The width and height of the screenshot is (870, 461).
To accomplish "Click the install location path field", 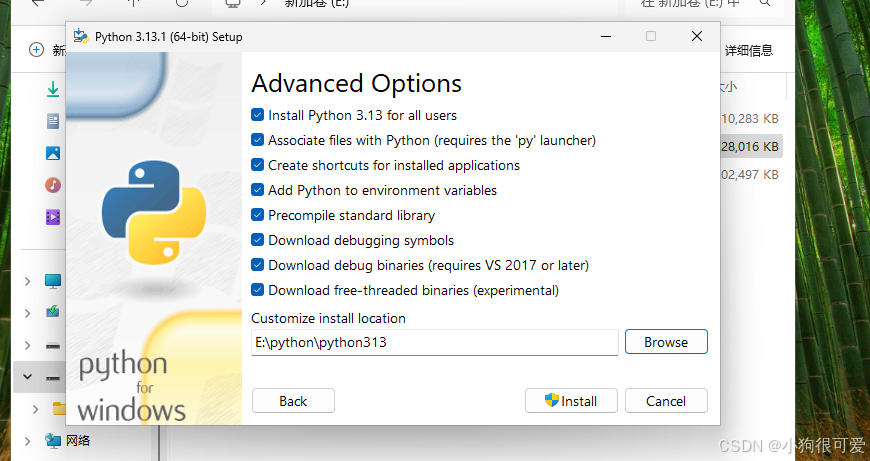I will pyautogui.click(x=434, y=342).
